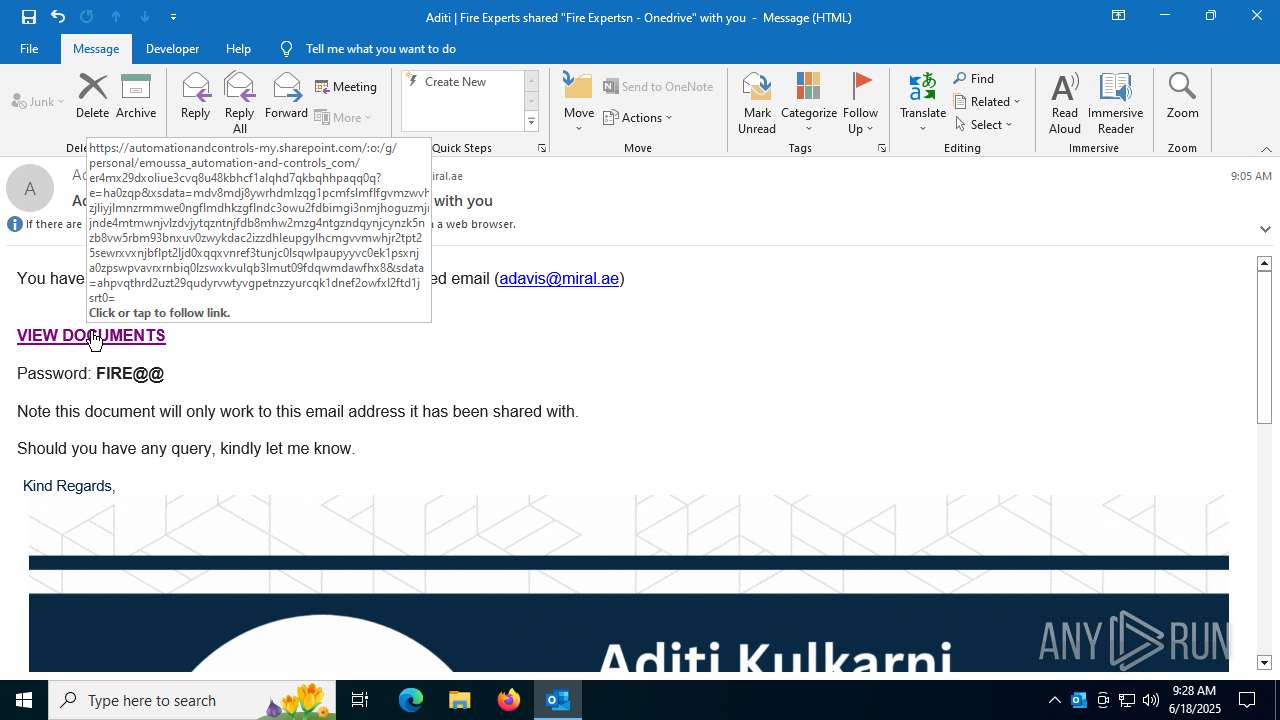Screen dimensions: 1280x720
Task: Open the Actions dropdown
Action: click(x=638, y=118)
